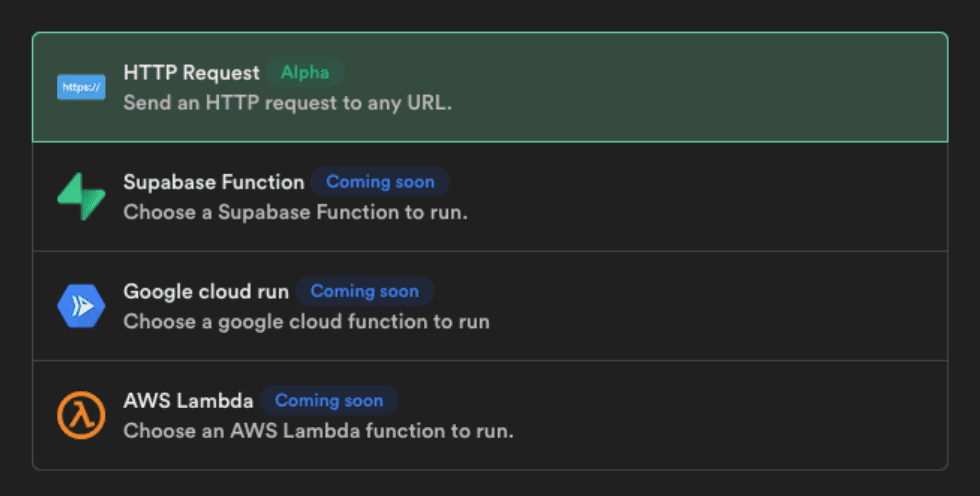This screenshot has height=496, width=980.
Task: Click empty space in Google cloud run row
Action: 700,306
